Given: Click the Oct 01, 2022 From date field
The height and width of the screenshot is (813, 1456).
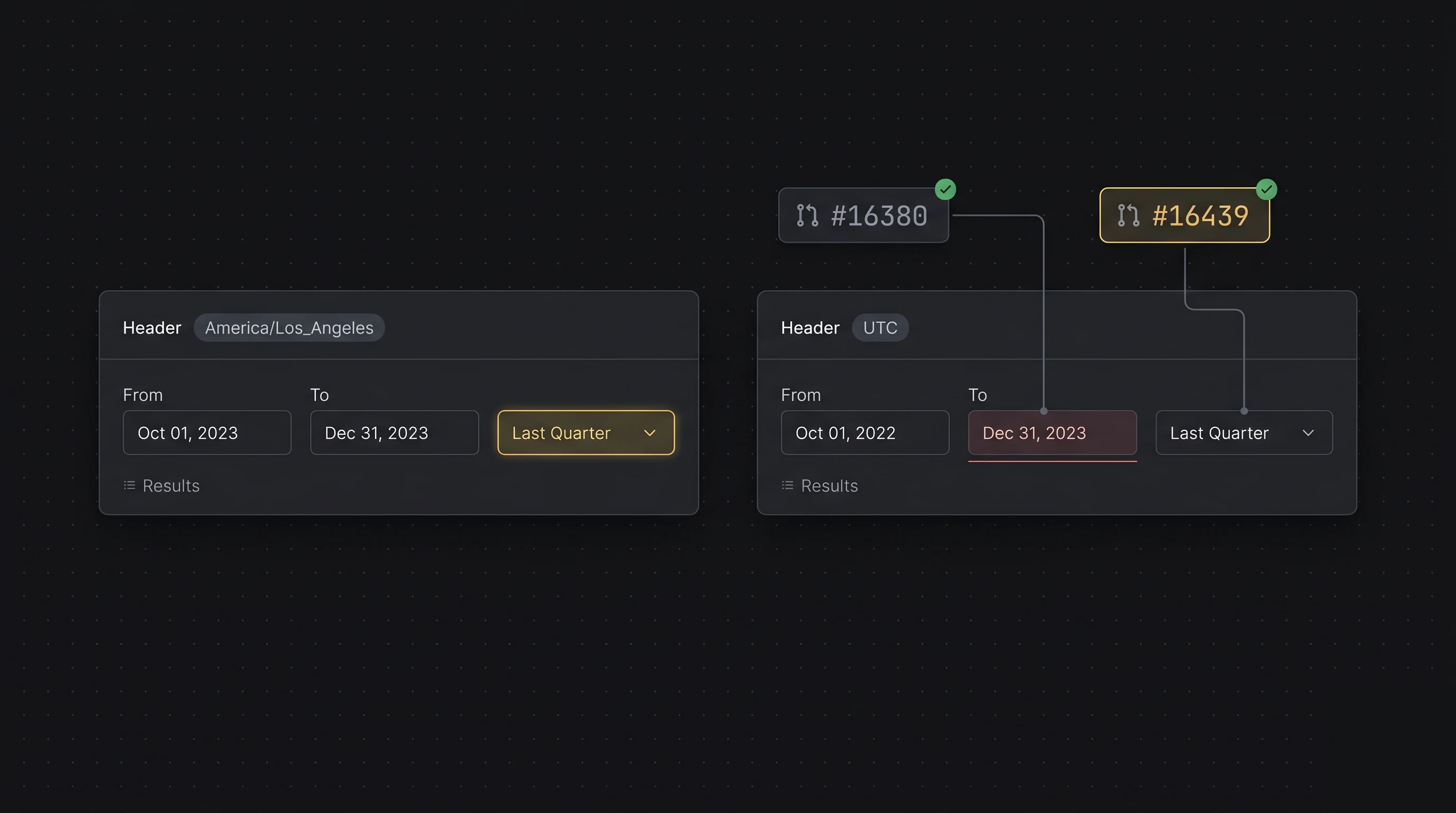Looking at the screenshot, I should point(865,432).
